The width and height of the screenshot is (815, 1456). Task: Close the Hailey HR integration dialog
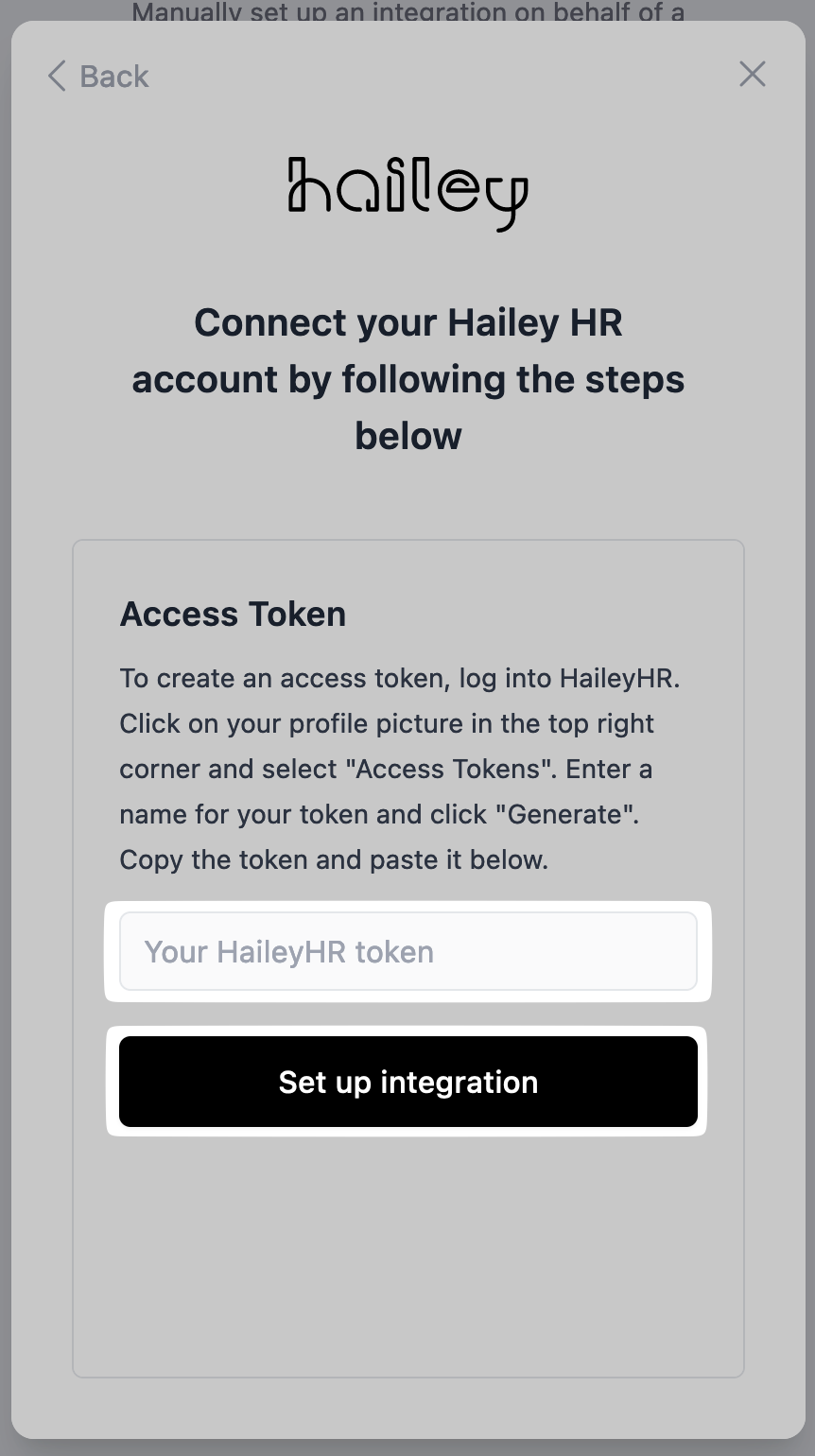click(752, 74)
